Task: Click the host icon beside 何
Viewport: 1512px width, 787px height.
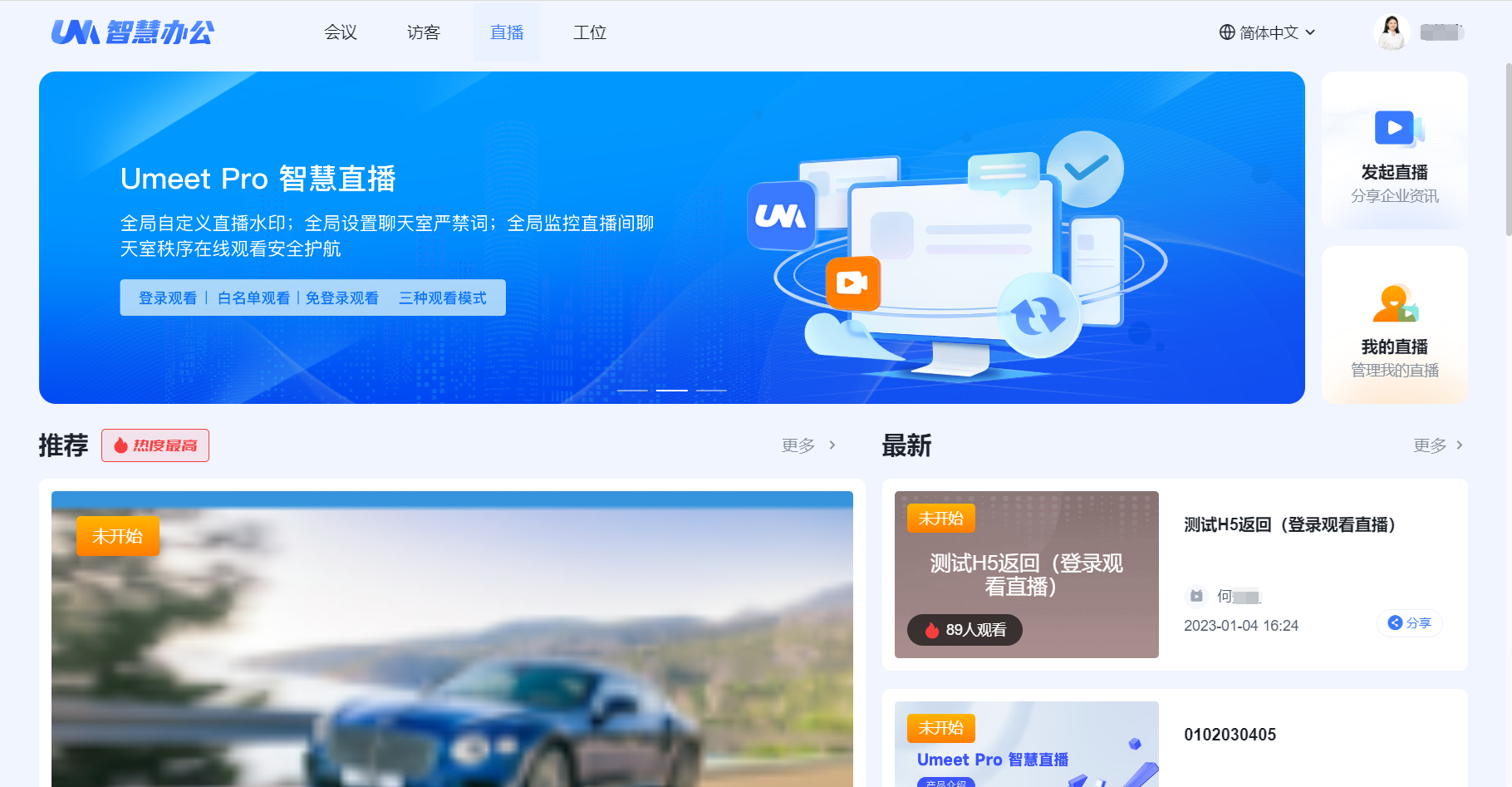Action: pyautogui.click(x=1196, y=596)
